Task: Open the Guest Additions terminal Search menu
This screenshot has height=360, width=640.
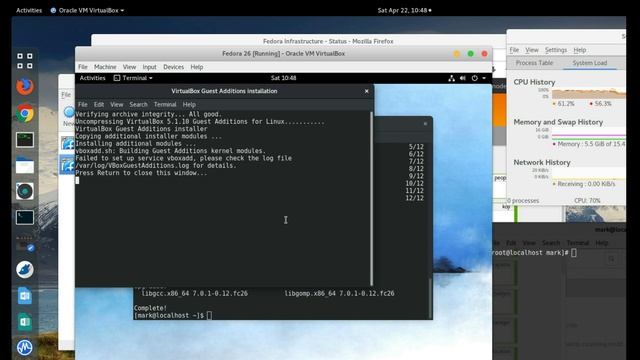Action: (138, 104)
